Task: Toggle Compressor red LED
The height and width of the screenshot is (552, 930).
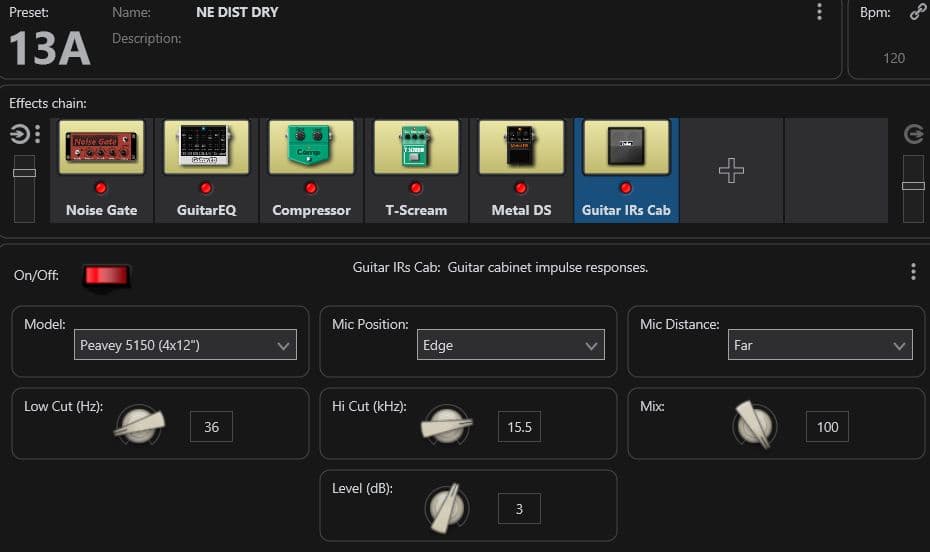Action: click(311, 188)
